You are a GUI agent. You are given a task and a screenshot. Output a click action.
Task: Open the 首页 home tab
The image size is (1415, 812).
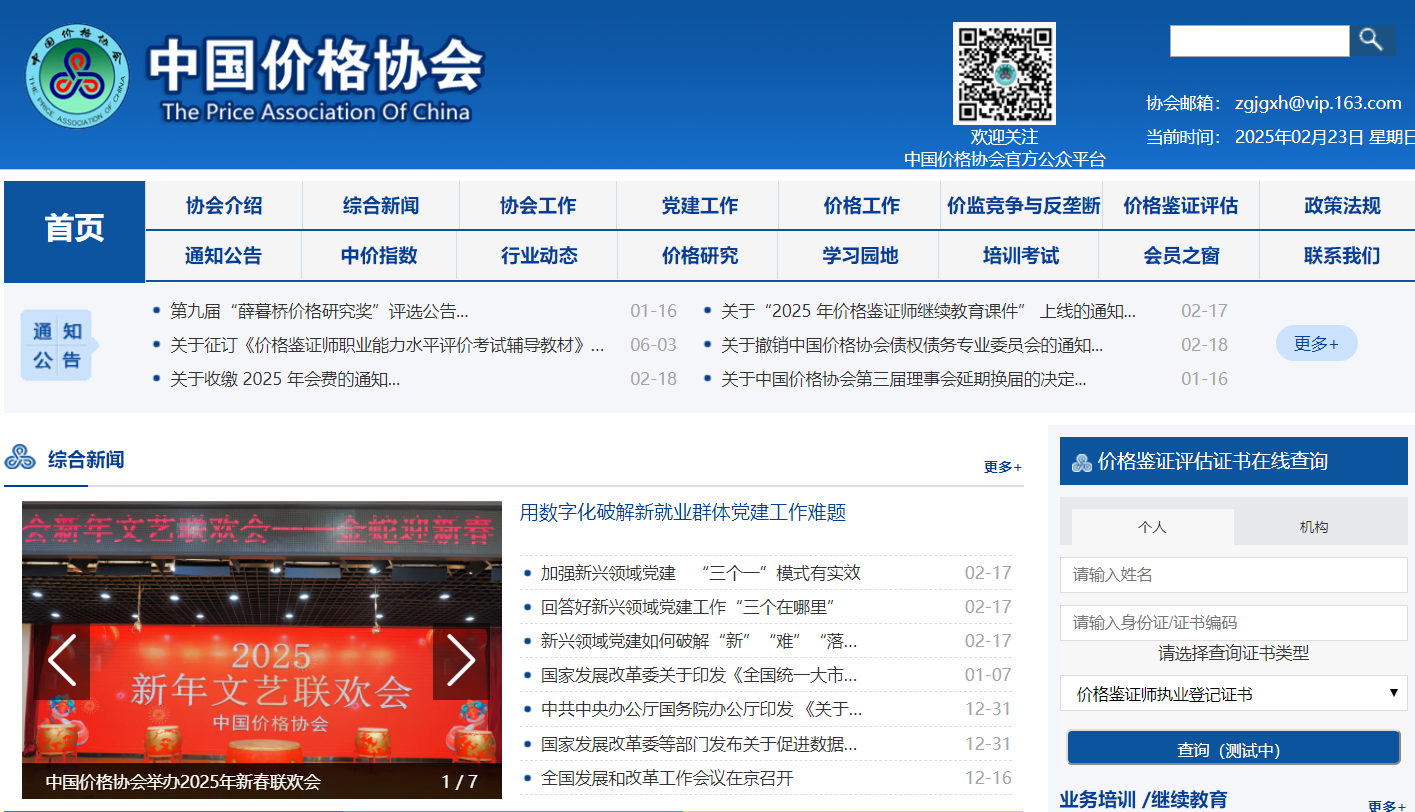point(75,230)
